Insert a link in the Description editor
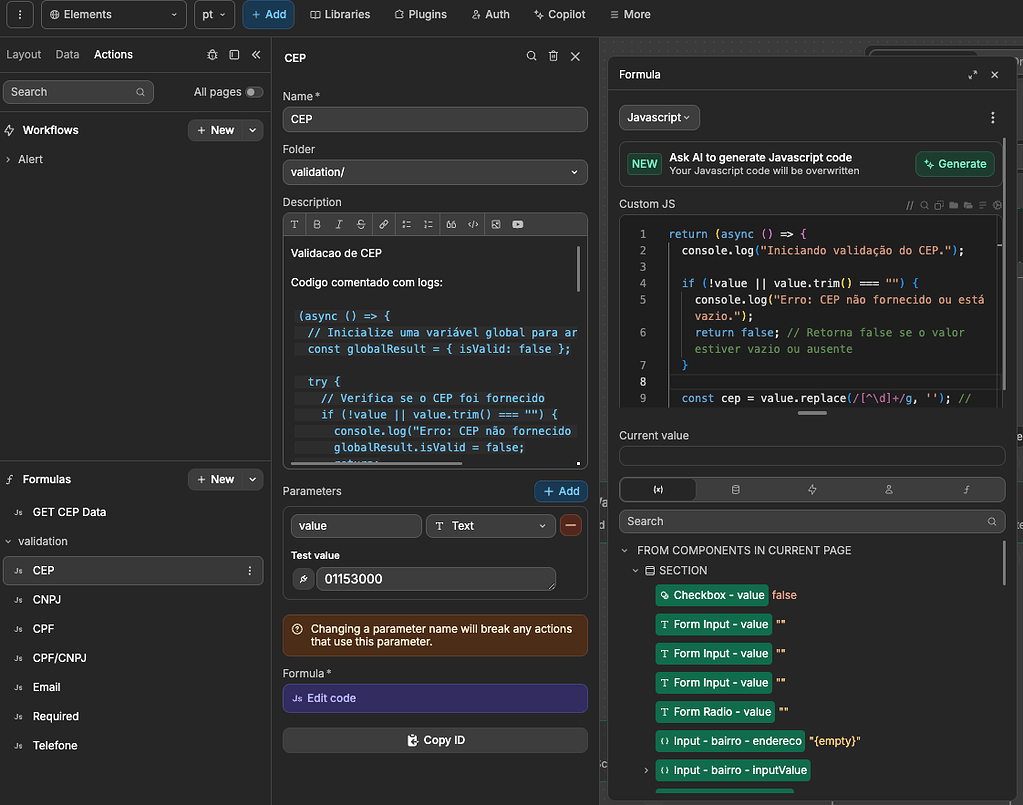 pyautogui.click(x=383, y=224)
